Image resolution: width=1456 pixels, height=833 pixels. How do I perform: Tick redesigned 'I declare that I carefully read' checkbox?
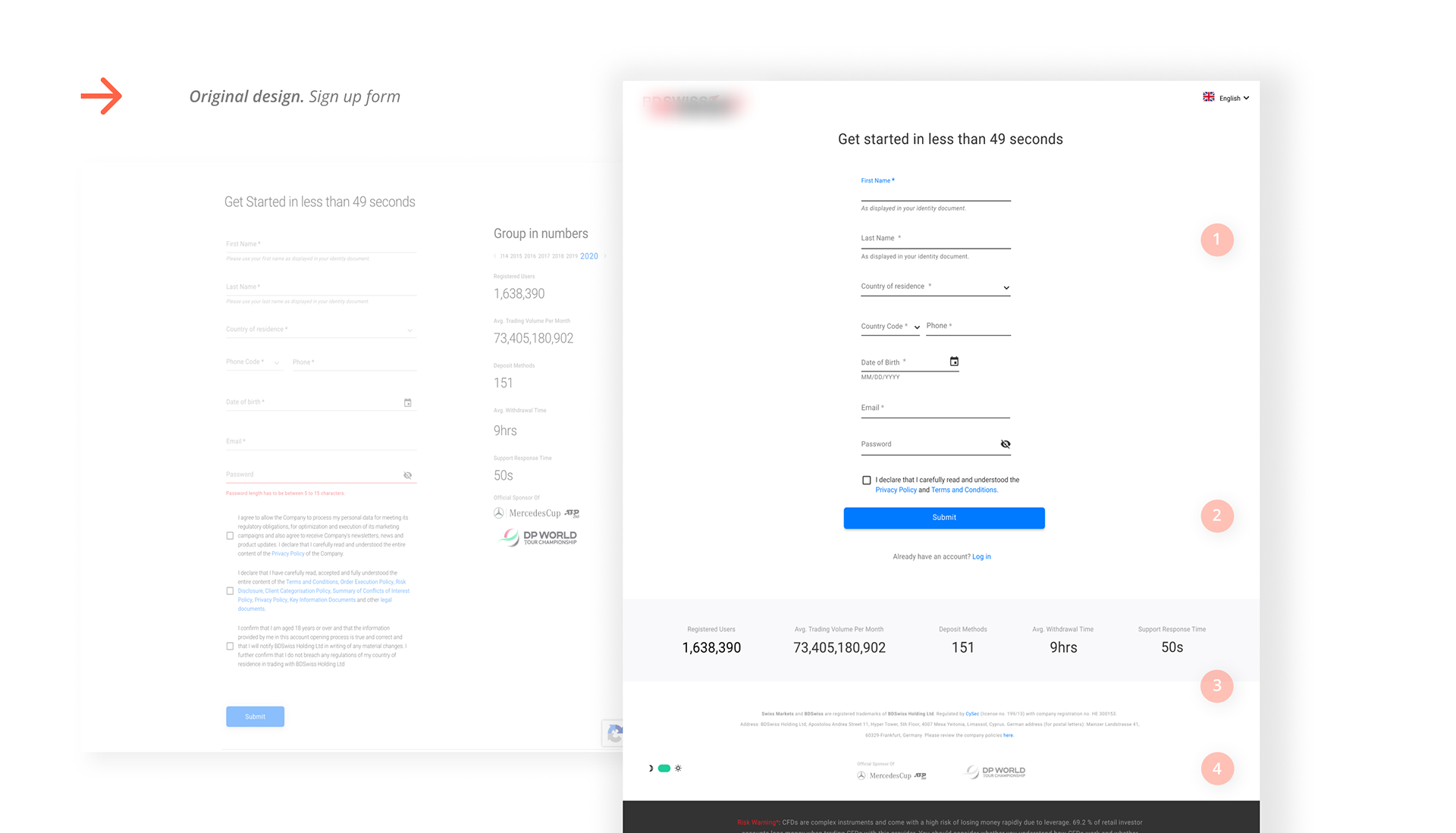867,481
